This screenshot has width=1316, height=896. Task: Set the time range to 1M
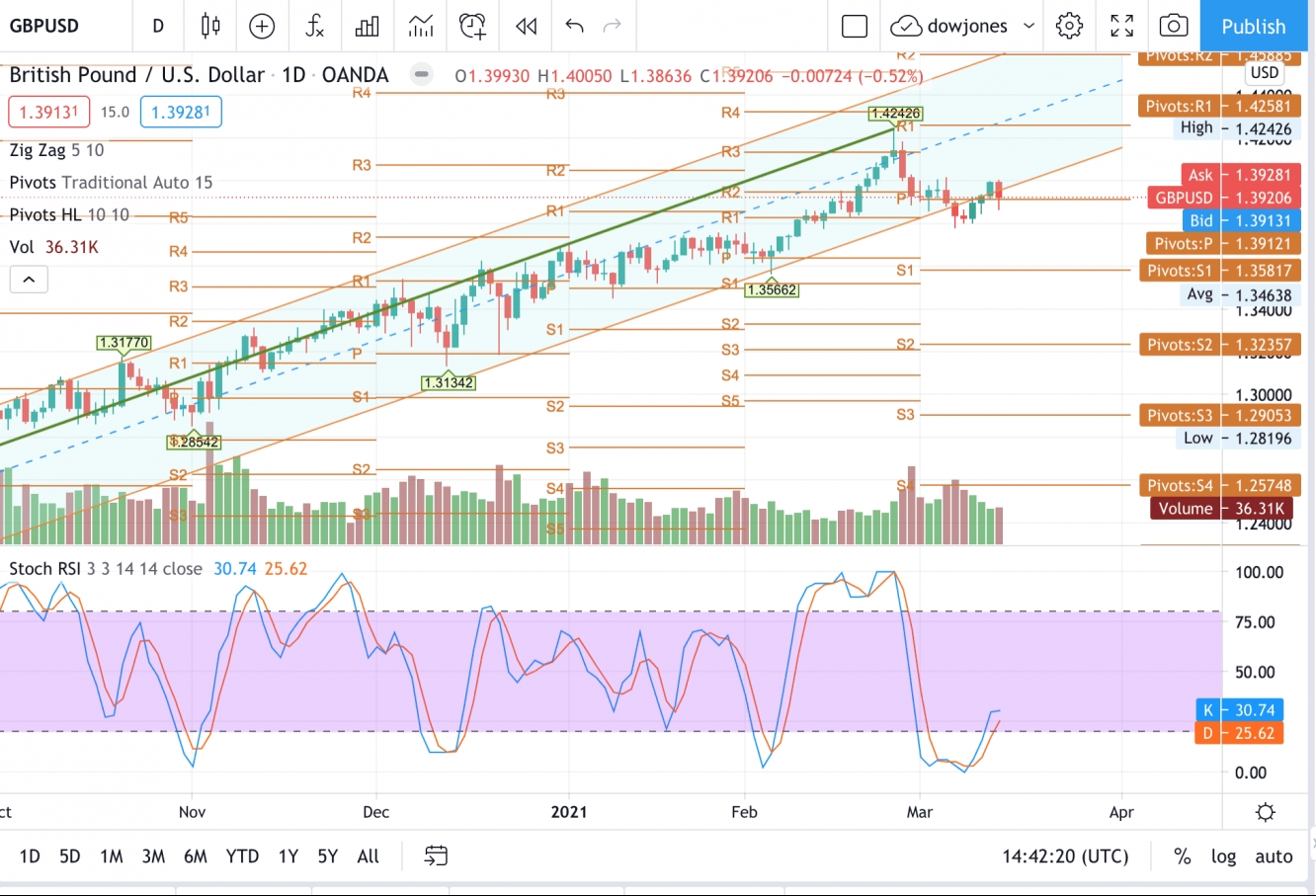point(112,856)
